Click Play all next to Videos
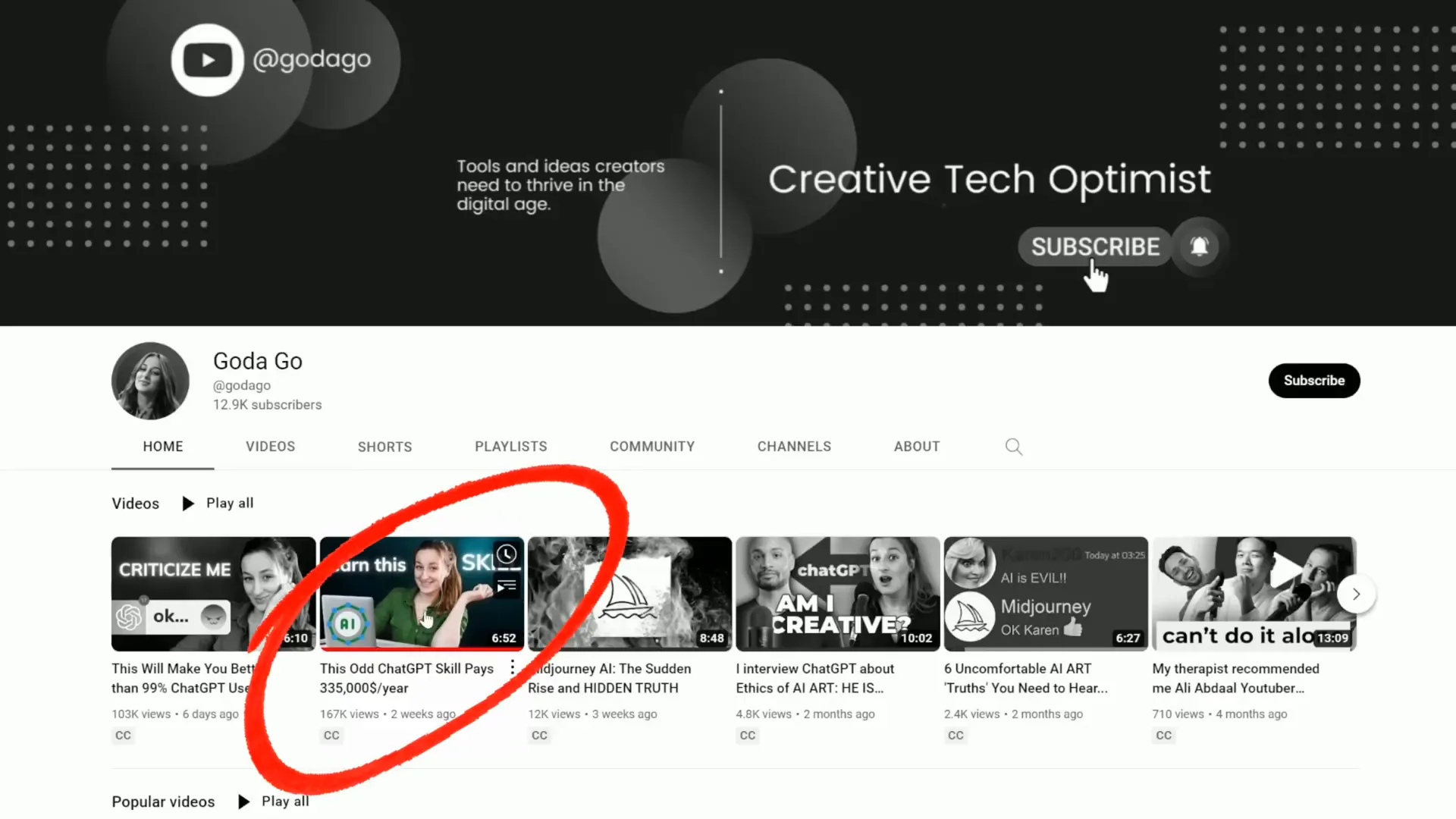The image size is (1456, 819). (230, 503)
